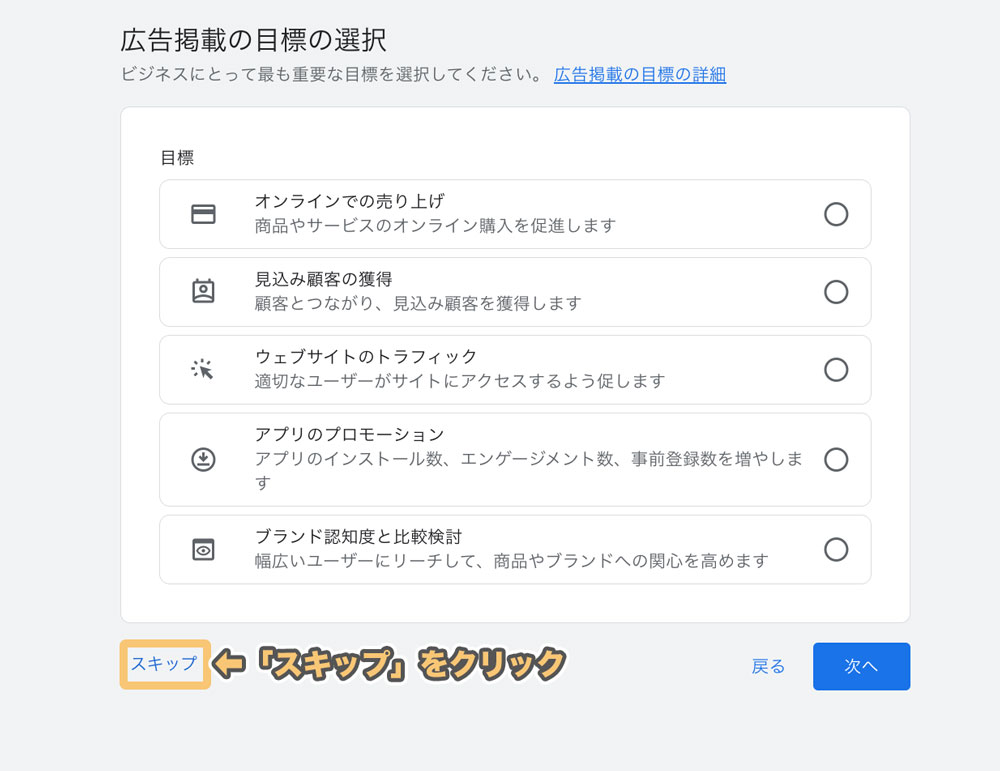Click the cursor click icon for website traffic
The image size is (1000, 771).
(203, 369)
